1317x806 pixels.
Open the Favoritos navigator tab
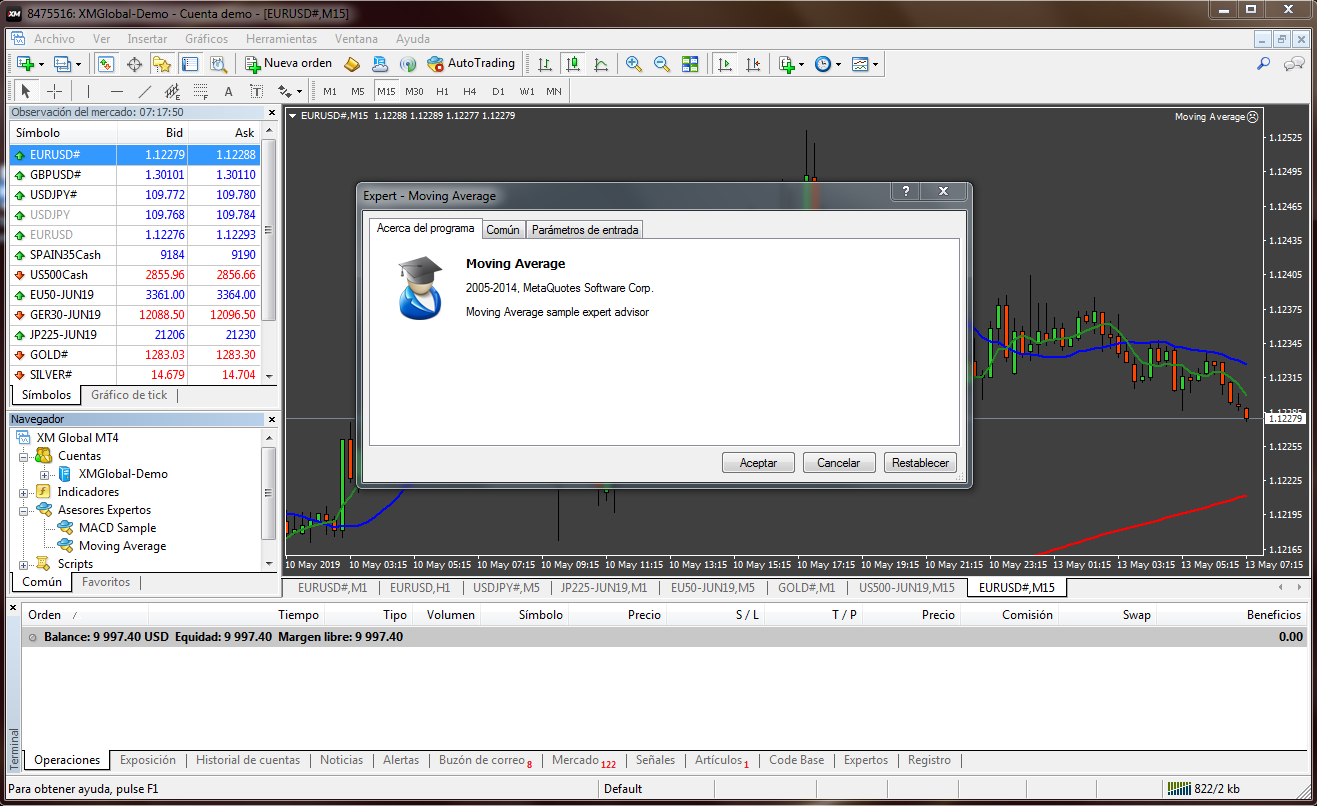click(x=106, y=582)
